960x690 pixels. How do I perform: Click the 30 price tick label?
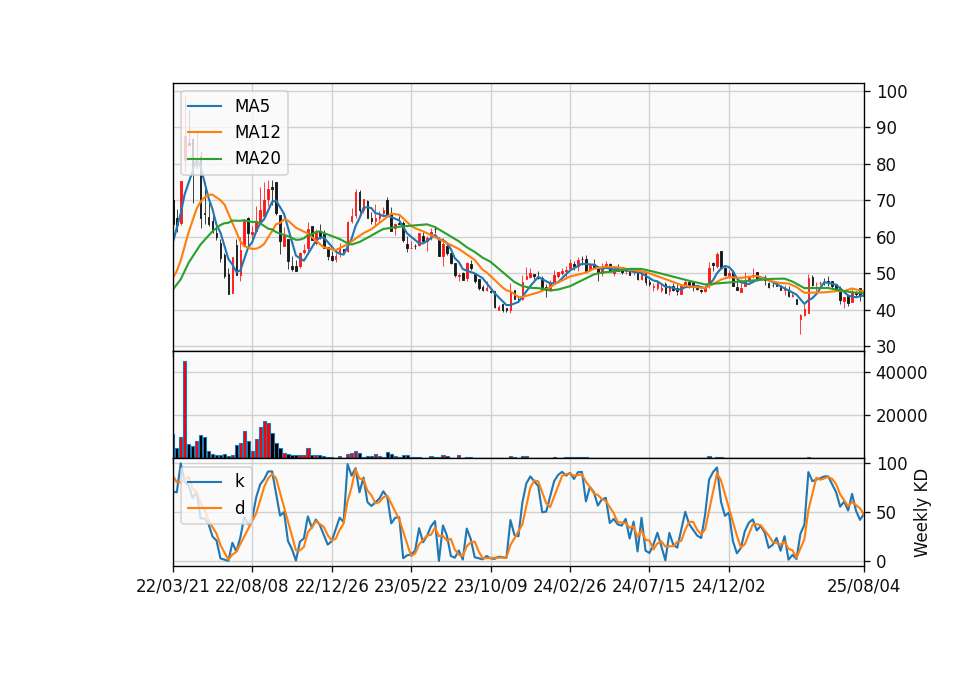pyautogui.click(x=887, y=347)
